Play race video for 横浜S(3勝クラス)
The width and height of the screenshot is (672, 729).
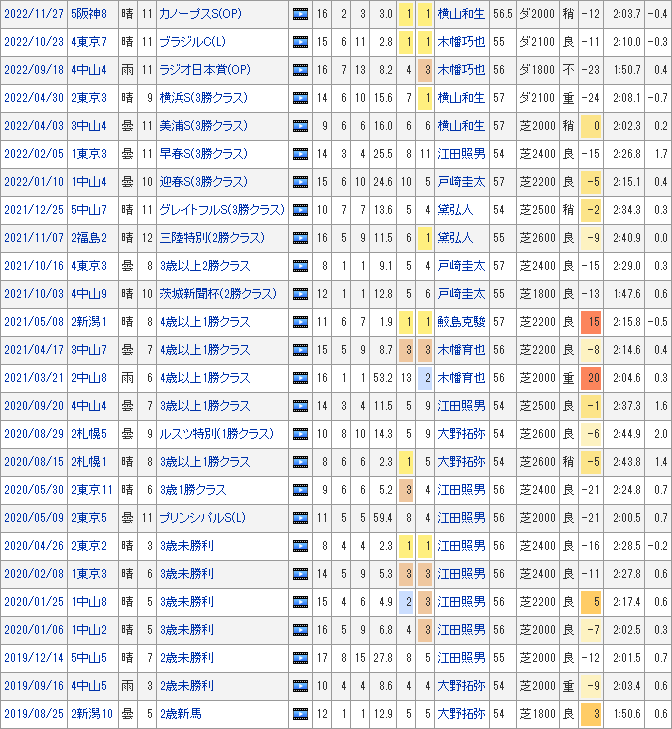(300, 98)
